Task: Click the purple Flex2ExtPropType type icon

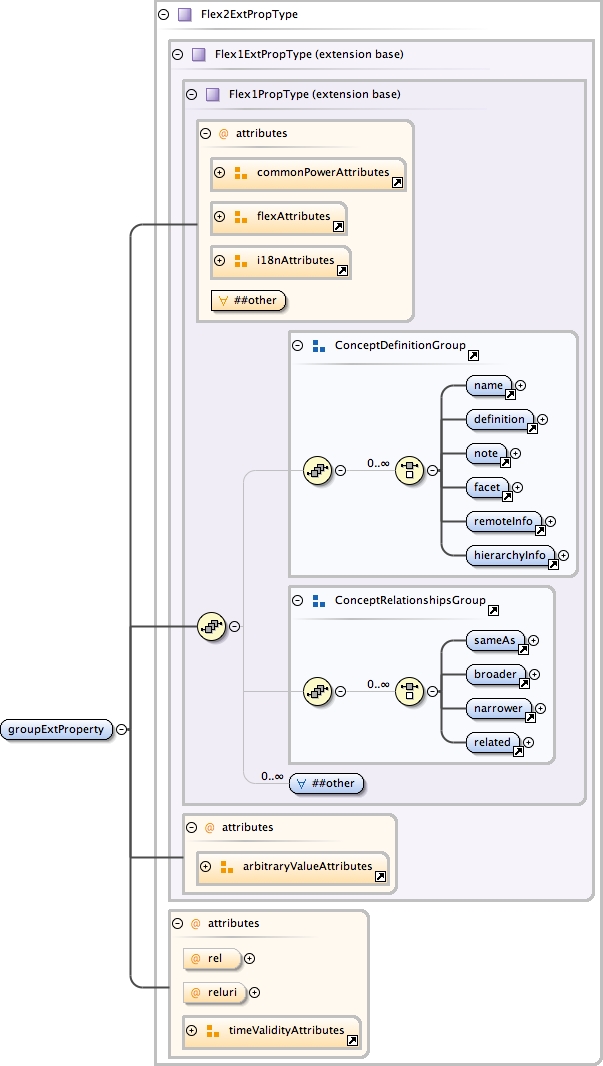Action: point(184,15)
